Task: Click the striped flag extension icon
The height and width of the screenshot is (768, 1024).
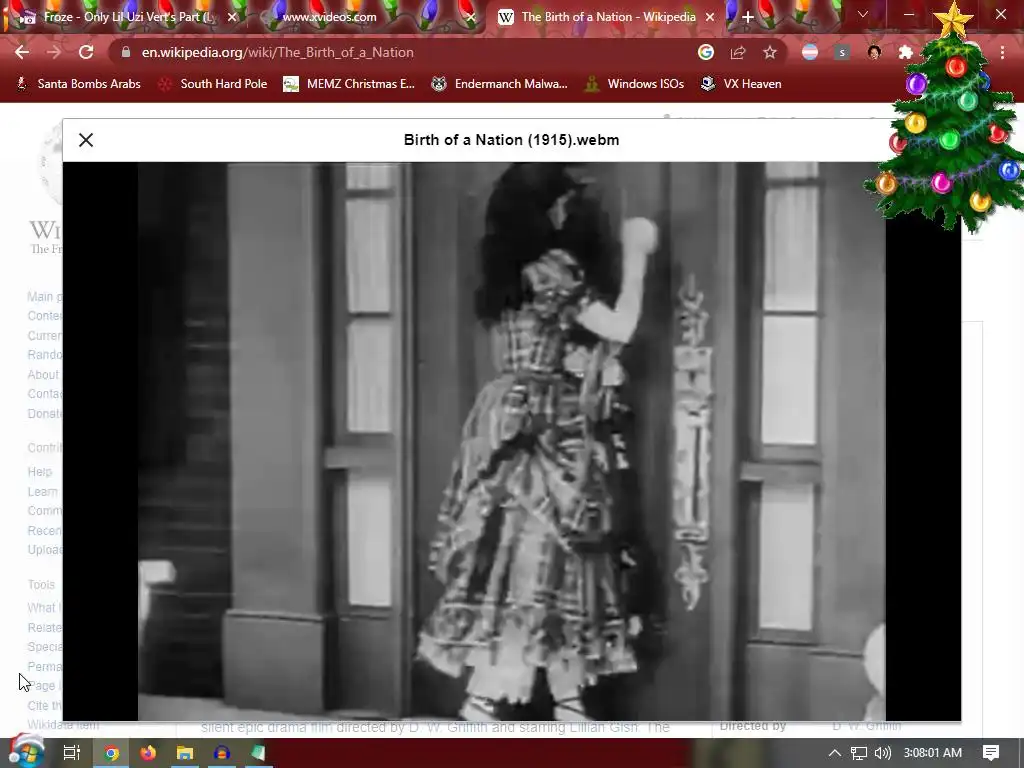Action: [x=810, y=52]
